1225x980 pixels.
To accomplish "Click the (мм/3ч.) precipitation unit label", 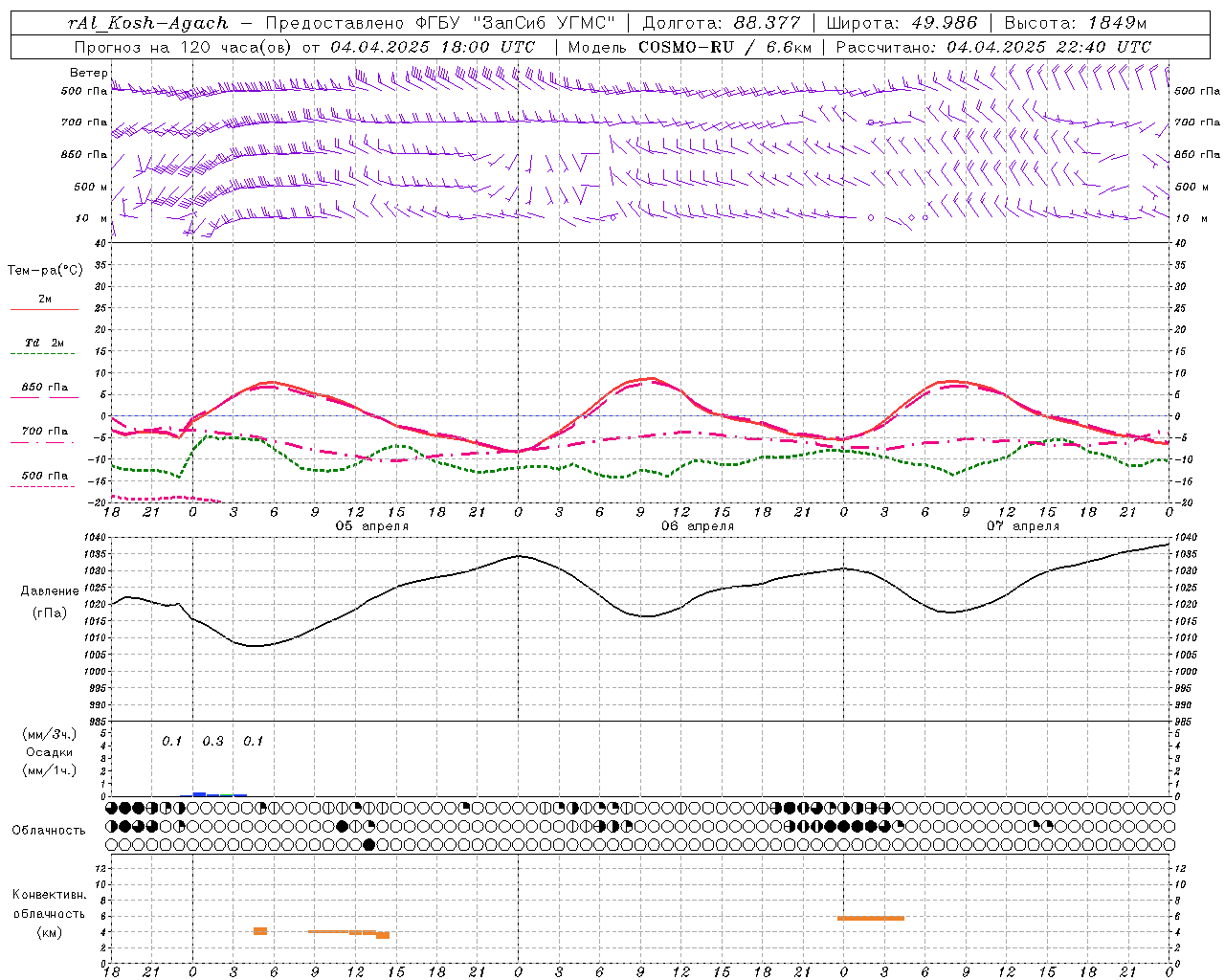I will [50, 734].
